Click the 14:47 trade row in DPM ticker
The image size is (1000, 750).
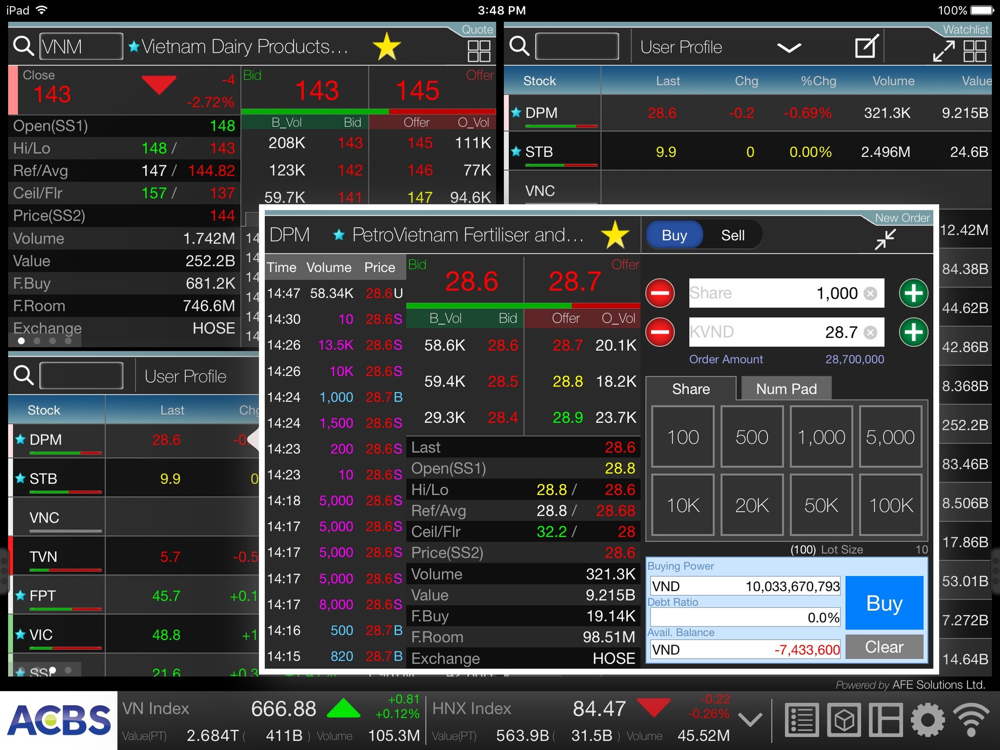click(335, 293)
